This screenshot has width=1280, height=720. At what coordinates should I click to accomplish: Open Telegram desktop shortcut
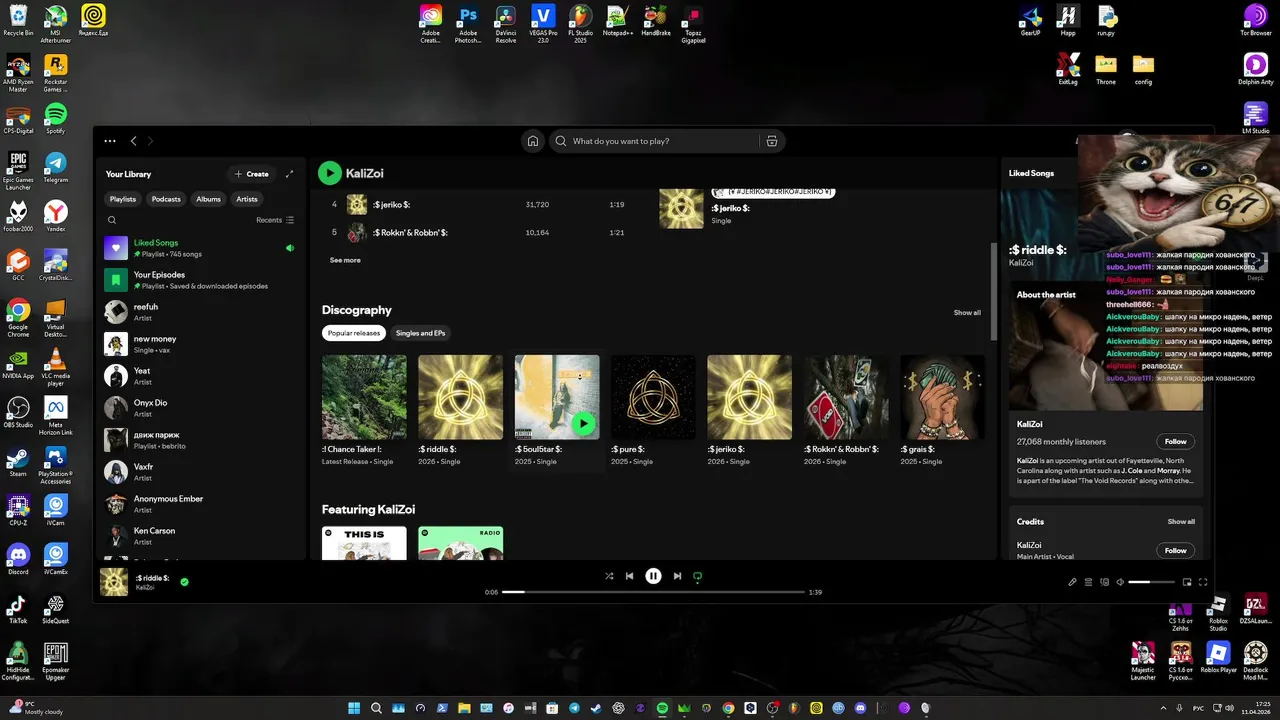click(x=56, y=167)
